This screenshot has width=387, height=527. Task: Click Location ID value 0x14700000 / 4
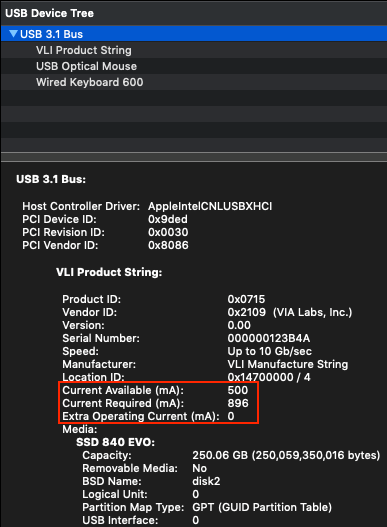[269, 377]
